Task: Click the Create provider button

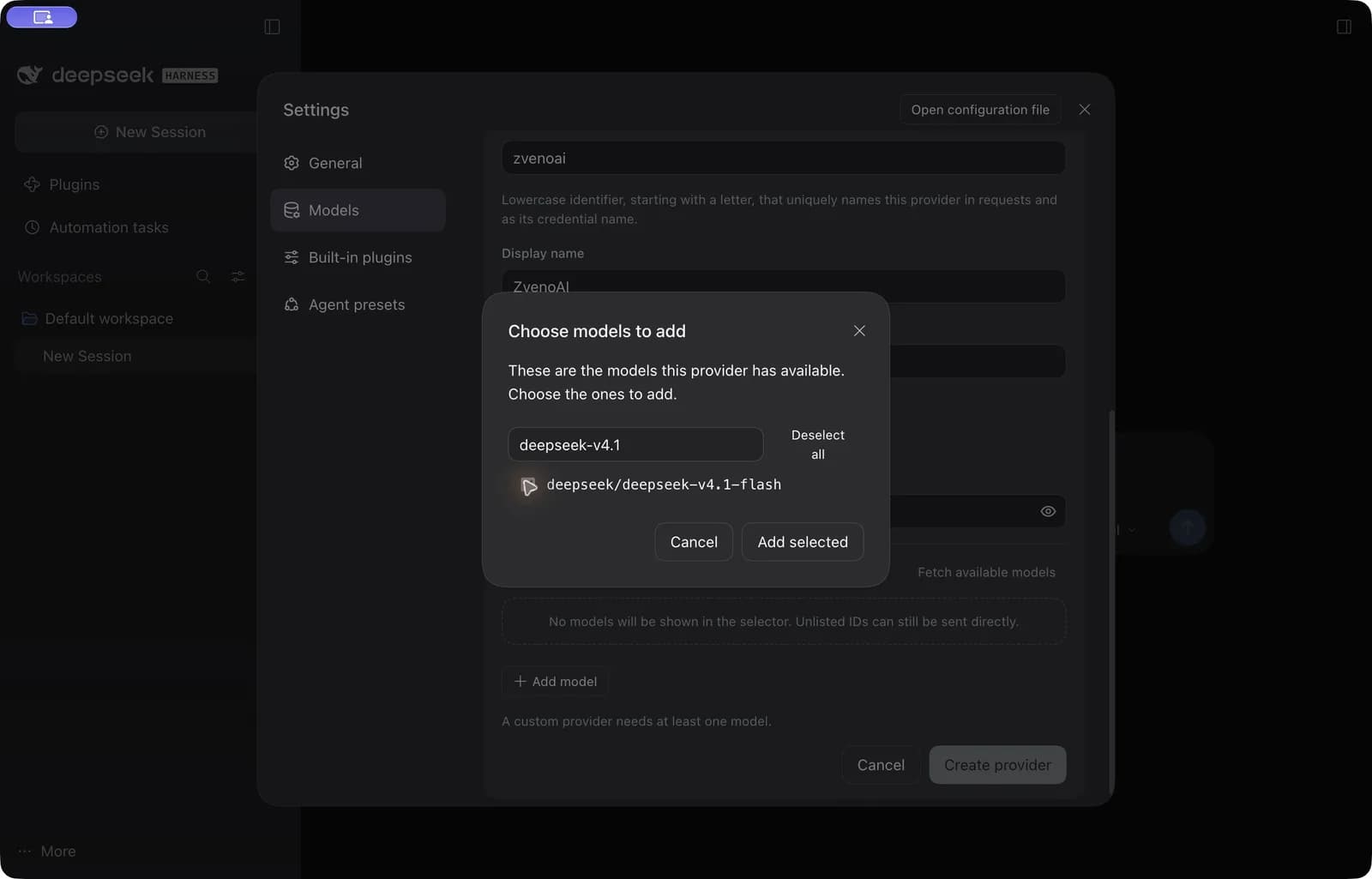Action: point(997,765)
